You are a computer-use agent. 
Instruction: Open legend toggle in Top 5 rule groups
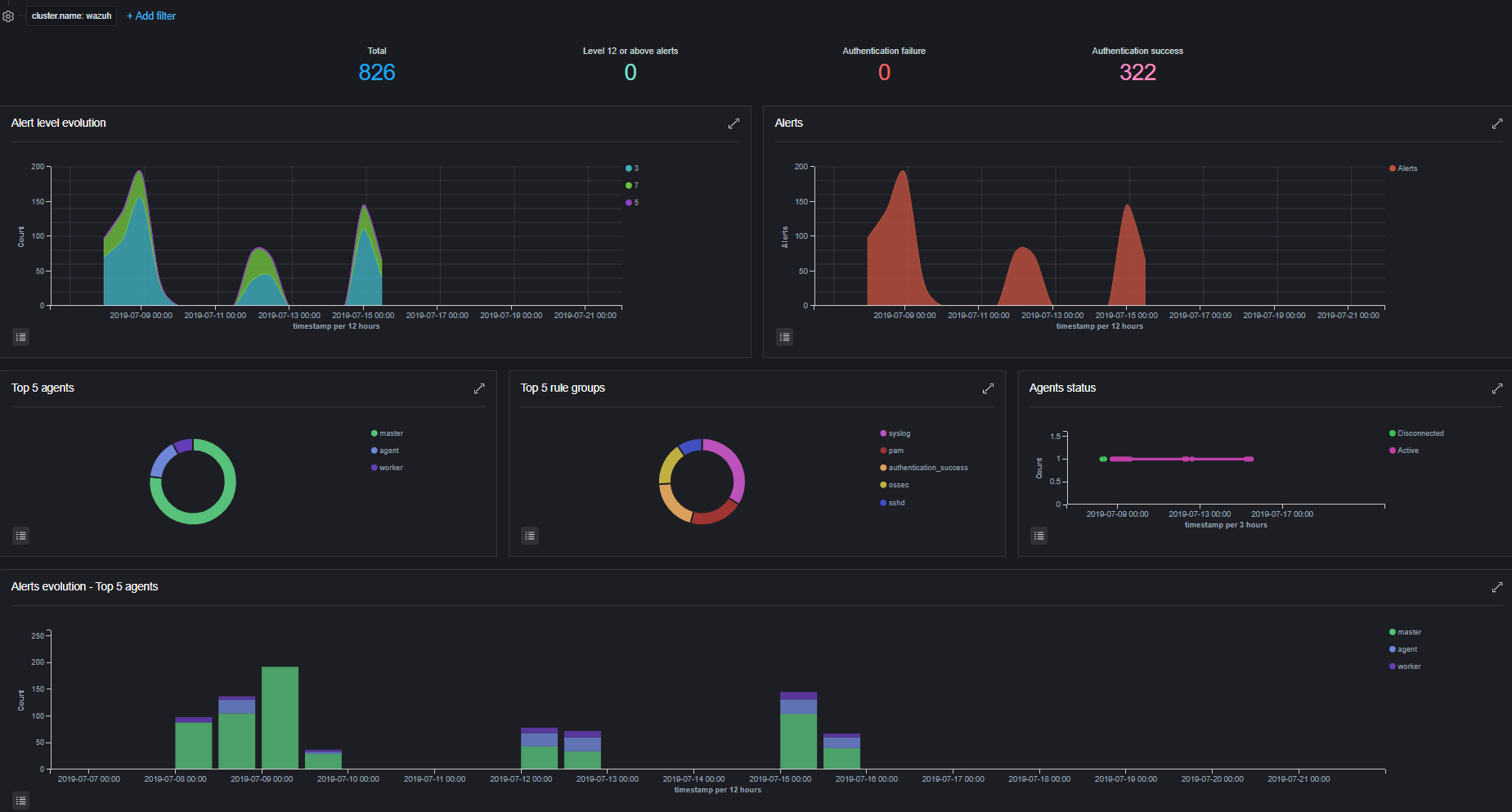tap(530, 536)
